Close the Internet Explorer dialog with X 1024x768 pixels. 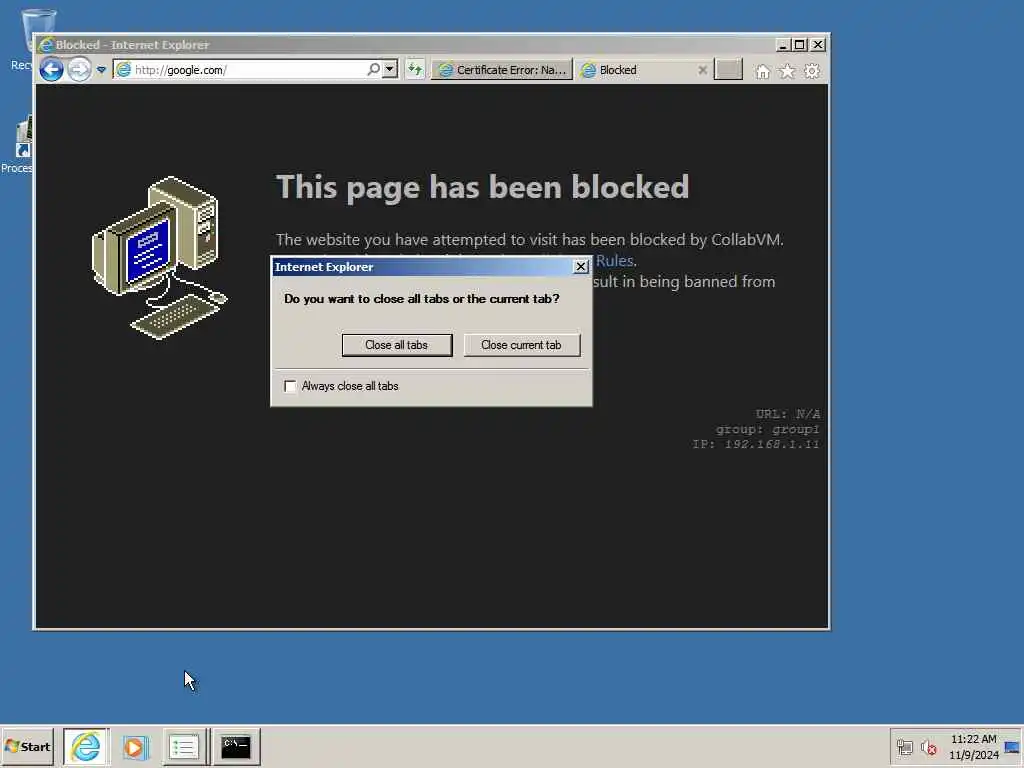click(581, 266)
